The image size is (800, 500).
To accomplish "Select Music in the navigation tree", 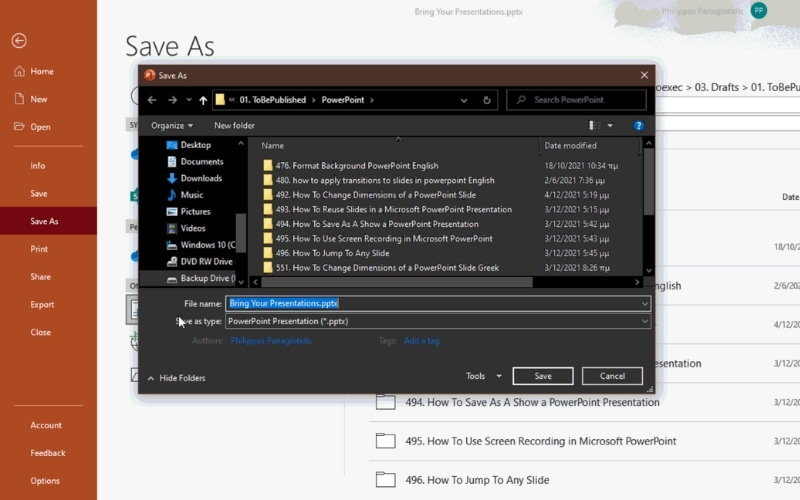I will pos(191,195).
